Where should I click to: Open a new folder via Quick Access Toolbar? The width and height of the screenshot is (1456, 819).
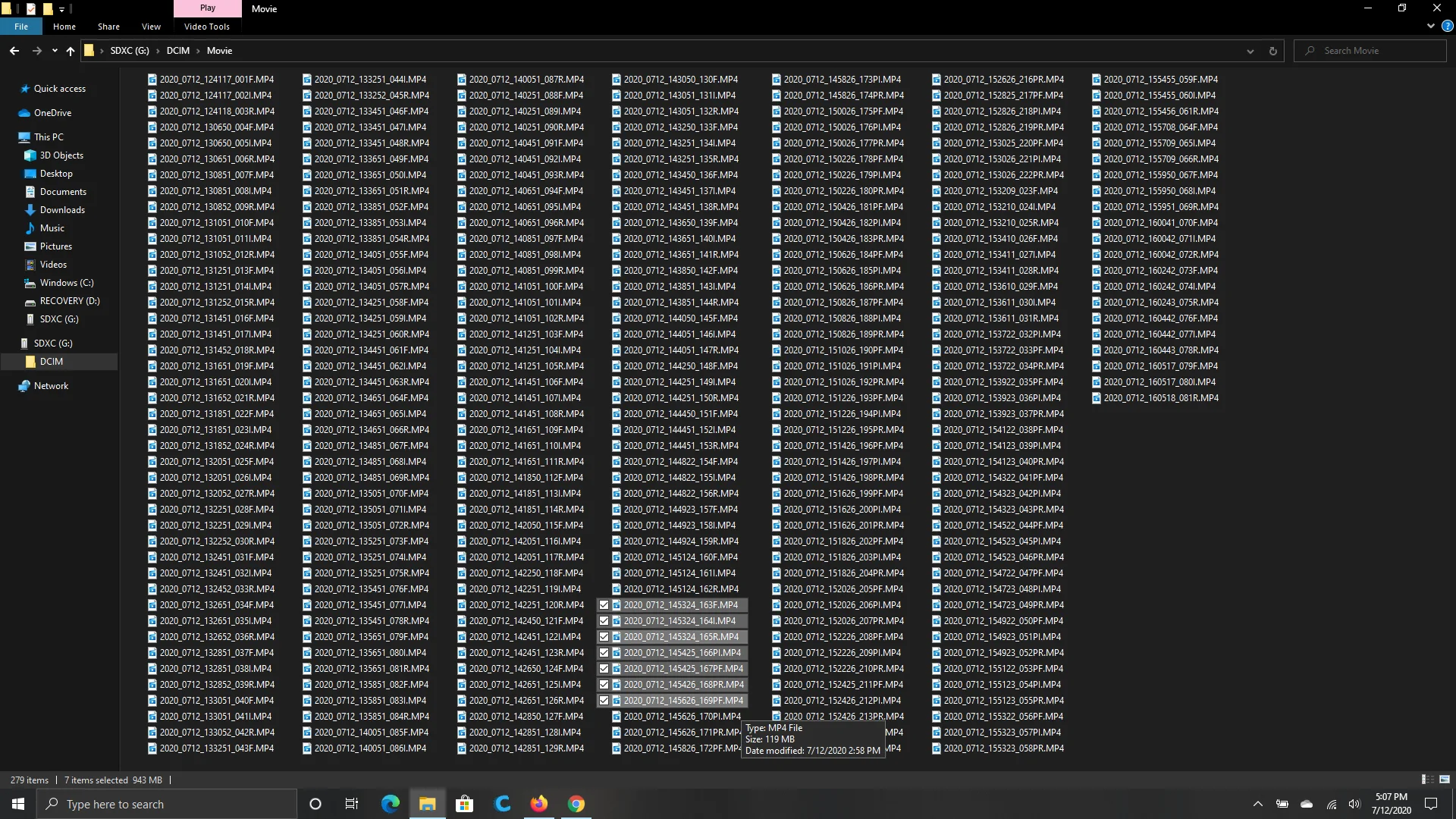click(x=47, y=8)
